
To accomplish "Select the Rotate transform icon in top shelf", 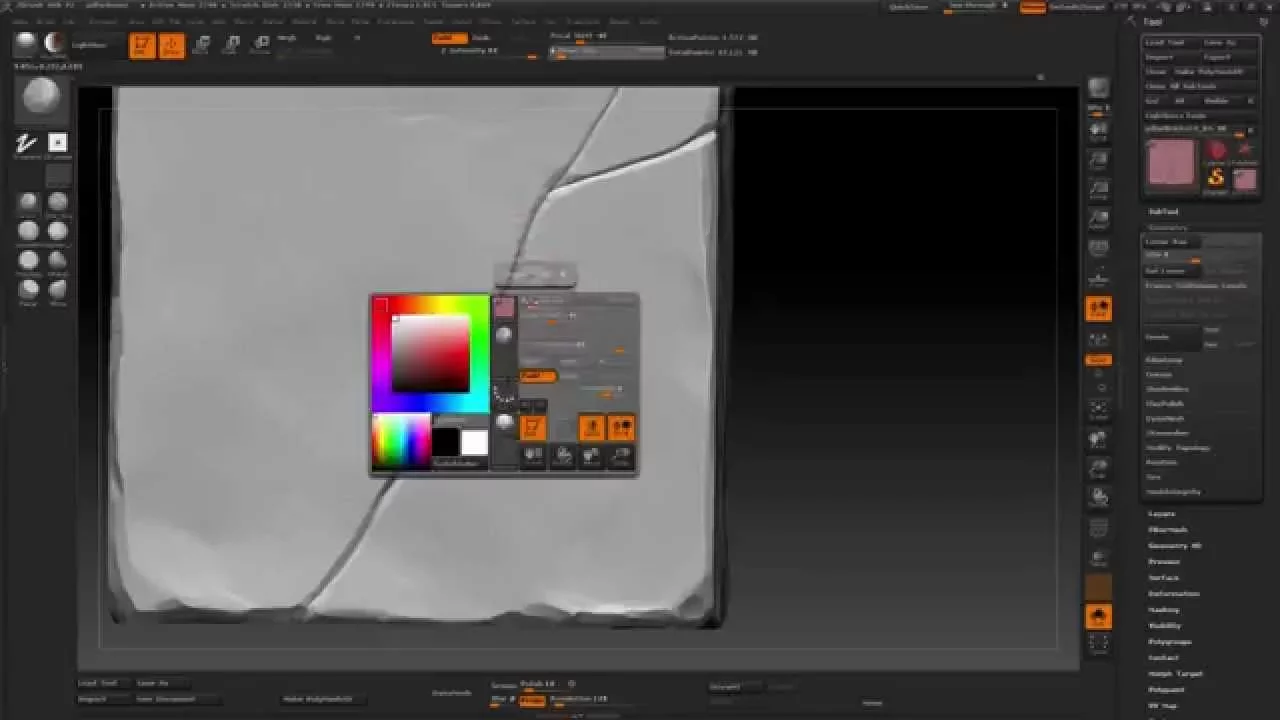I will (261, 45).
